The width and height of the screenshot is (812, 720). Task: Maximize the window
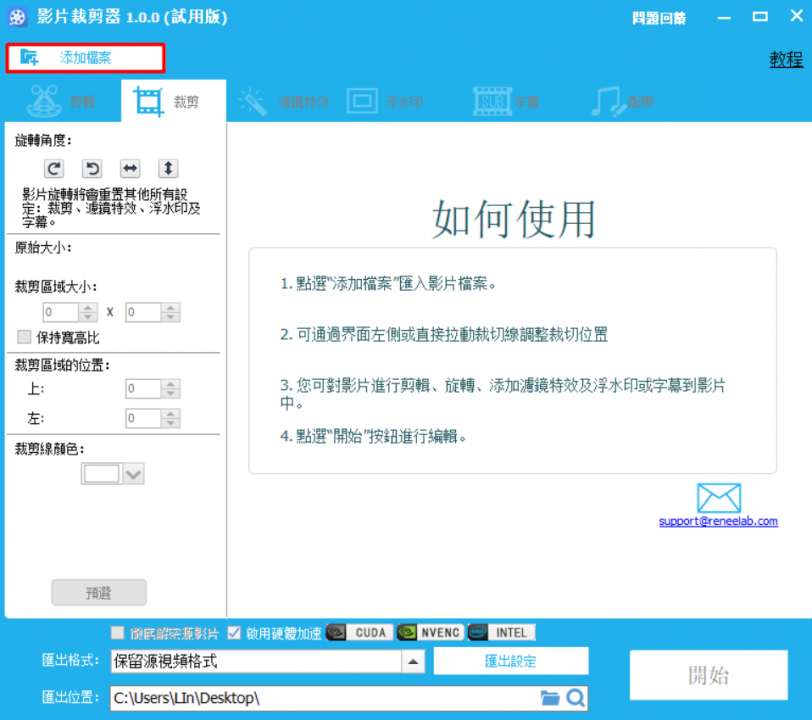coord(760,17)
